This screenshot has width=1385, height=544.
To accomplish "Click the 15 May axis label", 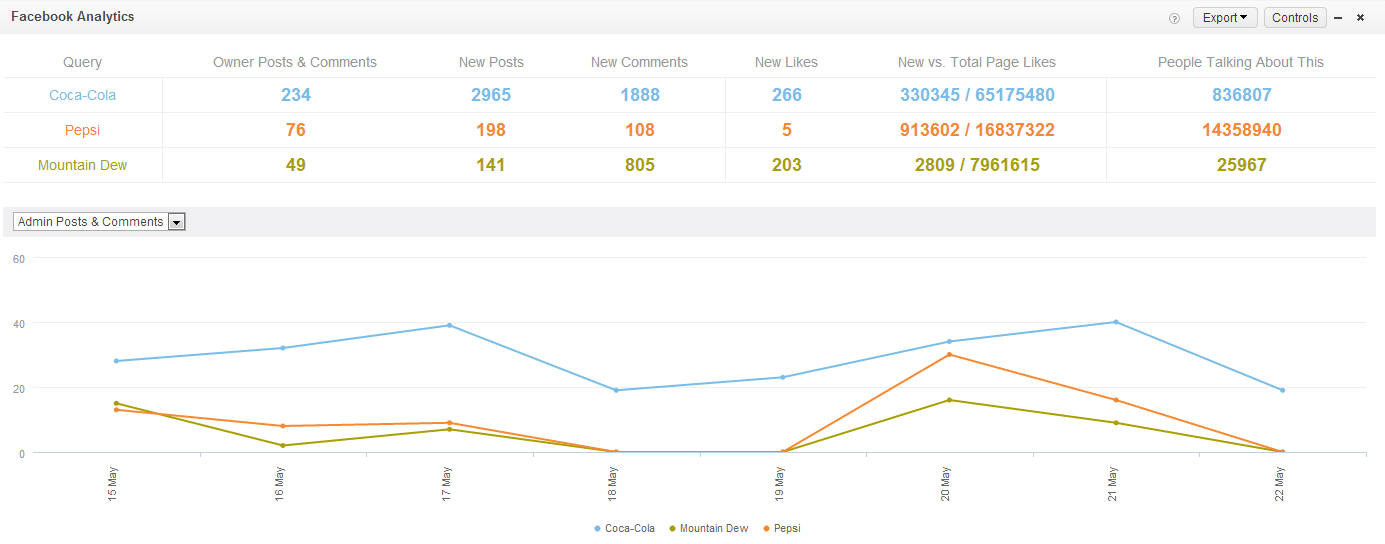I will [x=113, y=485].
